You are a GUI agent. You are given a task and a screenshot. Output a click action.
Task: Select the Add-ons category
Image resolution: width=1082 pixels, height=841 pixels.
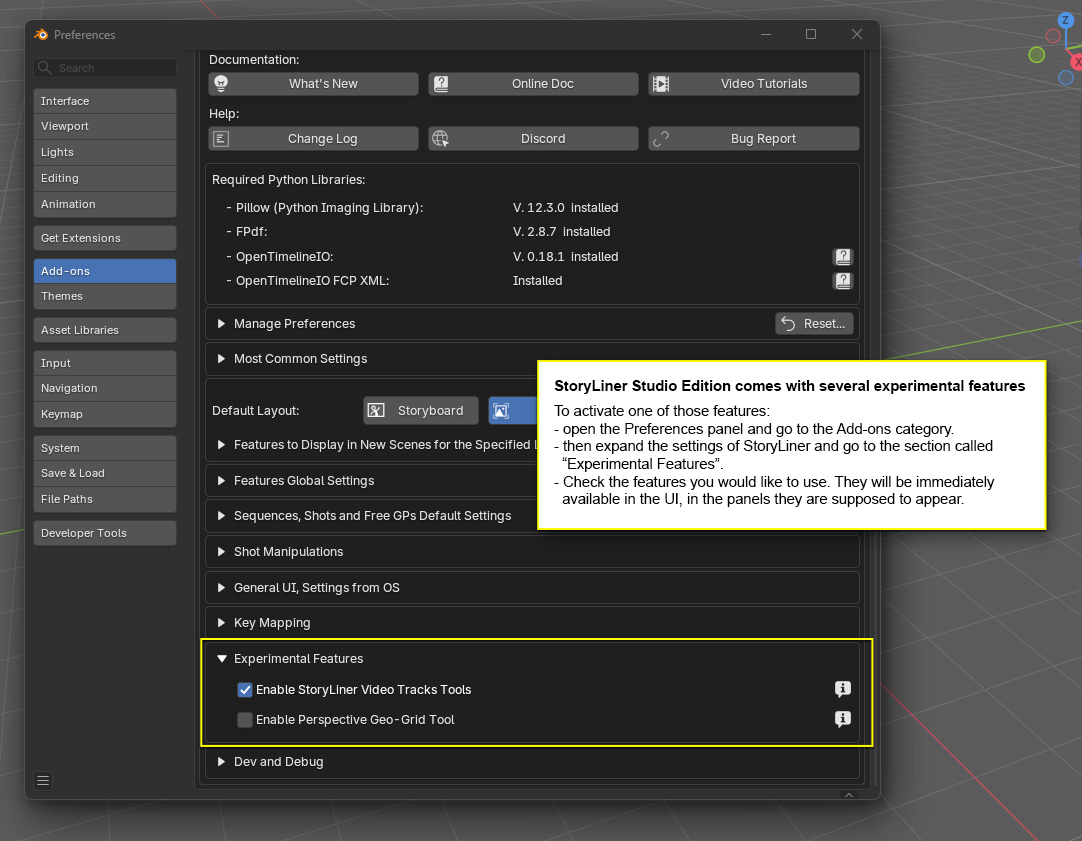coord(105,271)
